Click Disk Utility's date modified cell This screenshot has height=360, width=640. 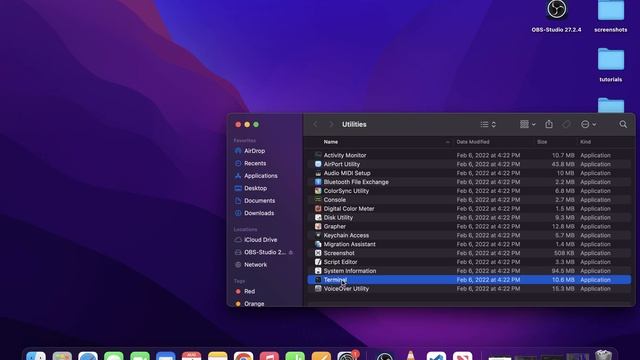[x=488, y=218]
